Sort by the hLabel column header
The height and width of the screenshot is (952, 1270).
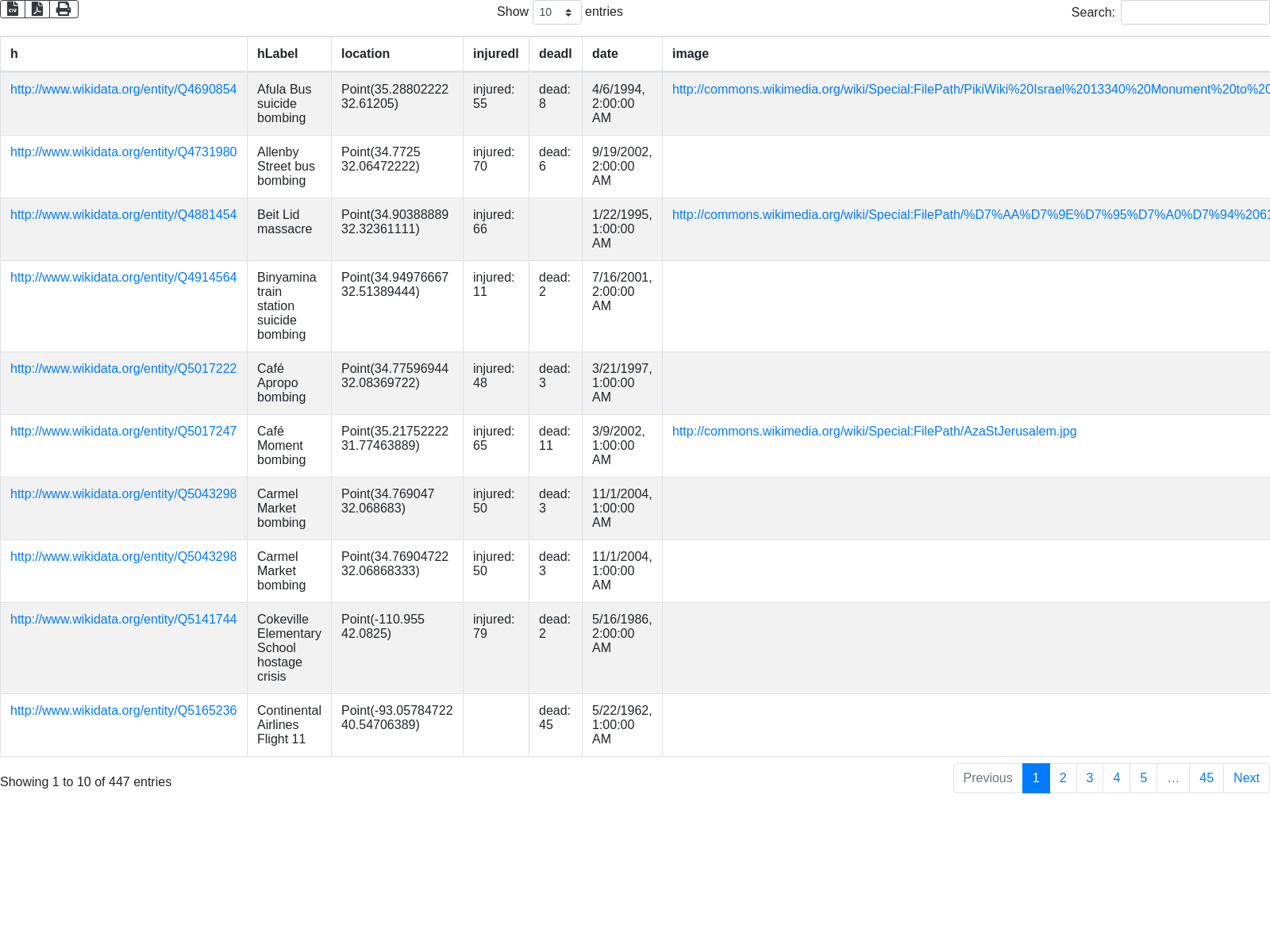[x=278, y=54]
